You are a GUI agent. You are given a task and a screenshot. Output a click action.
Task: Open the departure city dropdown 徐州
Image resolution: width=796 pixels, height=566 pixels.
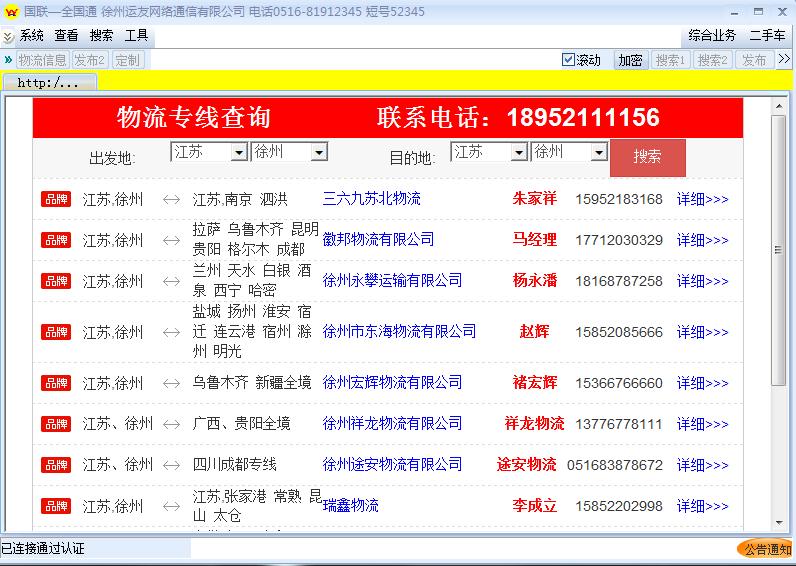pyautogui.click(x=289, y=152)
